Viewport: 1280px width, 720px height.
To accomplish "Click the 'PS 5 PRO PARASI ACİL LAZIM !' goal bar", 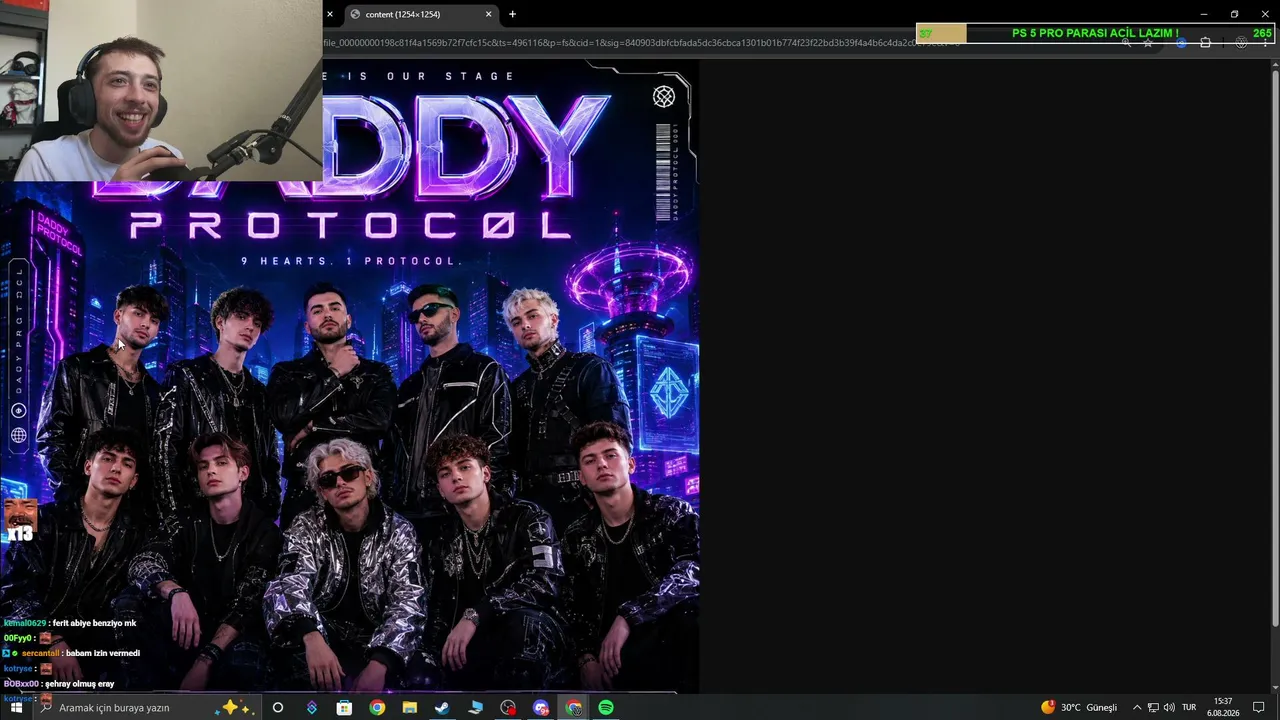I will pyautogui.click(x=1095, y=33).
